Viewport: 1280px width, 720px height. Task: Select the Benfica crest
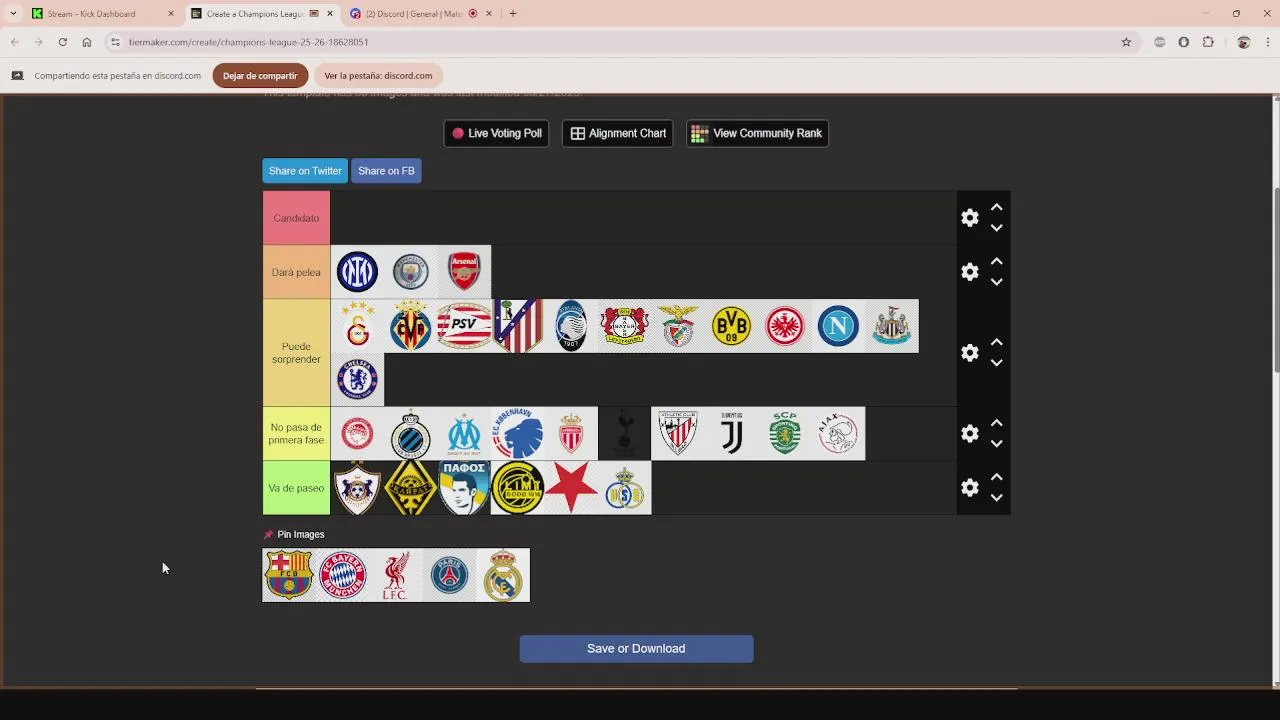(678, 326)
